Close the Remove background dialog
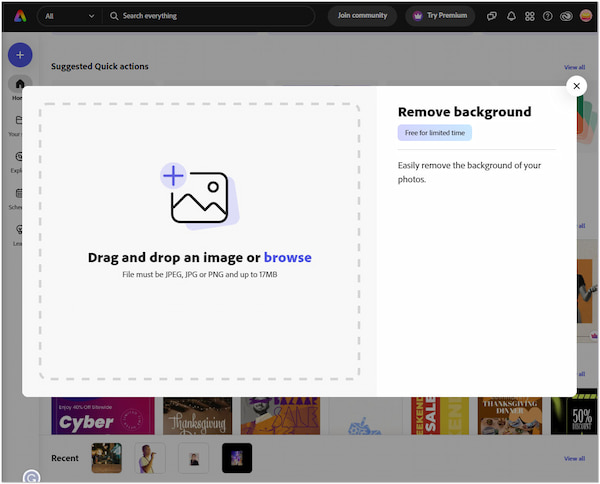The height and width of the screenshot is (484, 600). pos(577,86)
